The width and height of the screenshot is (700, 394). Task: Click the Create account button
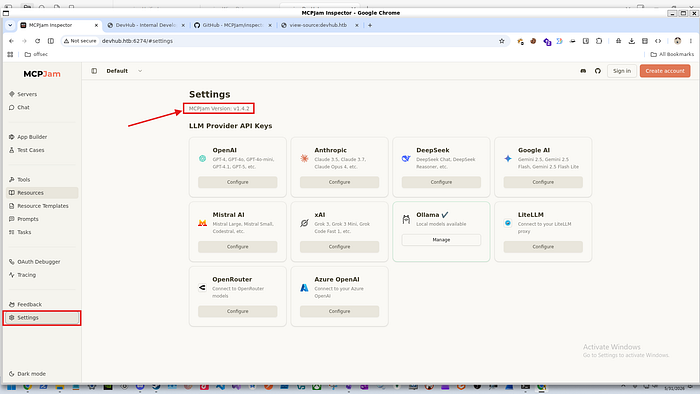tap(665, 71)
